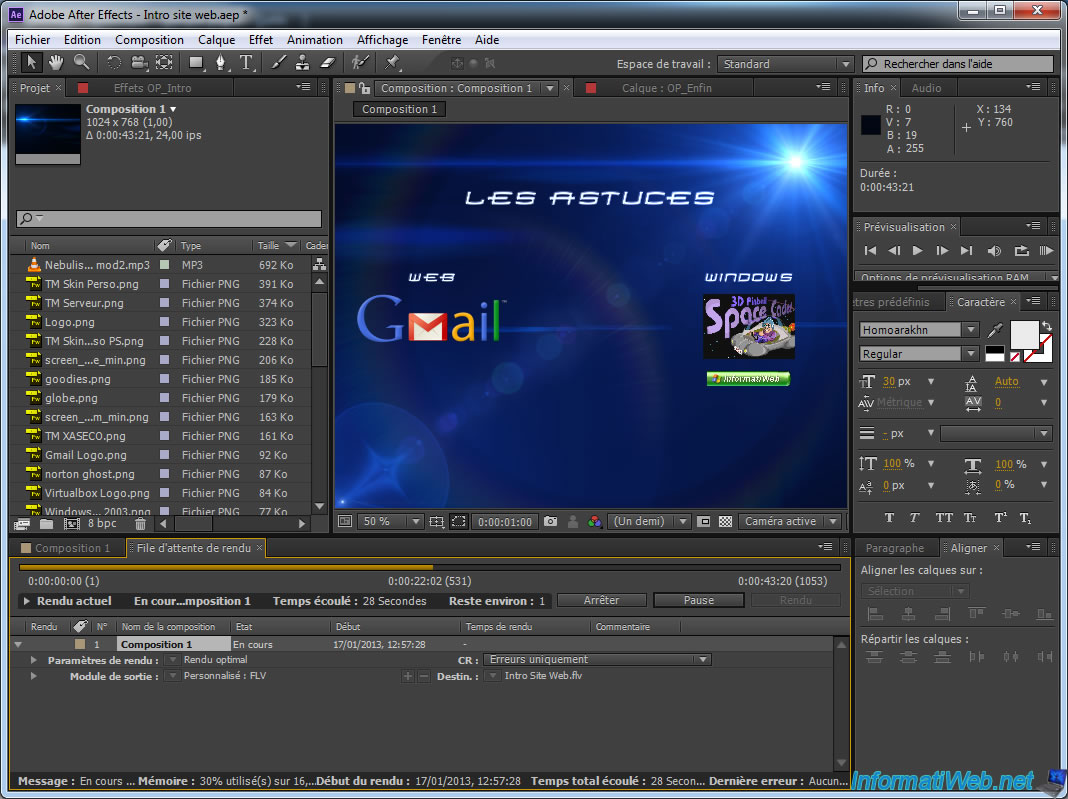Viewport: 1068px width, 799px height.
Task: Switch to the Paragraphe tab
Action: click(895, 548)
